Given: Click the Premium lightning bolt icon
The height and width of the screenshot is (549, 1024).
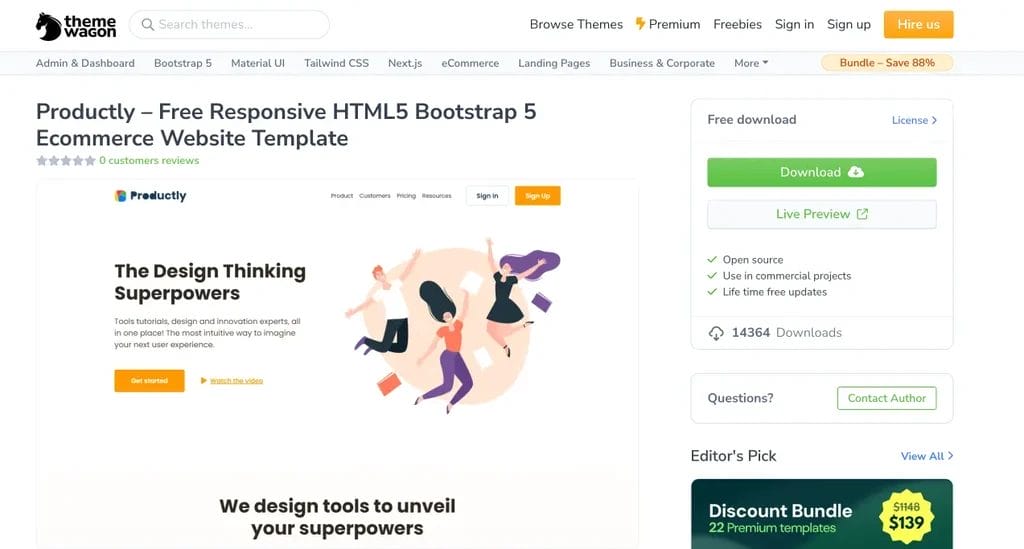Looking at the screenshot, I should (640, 24).
